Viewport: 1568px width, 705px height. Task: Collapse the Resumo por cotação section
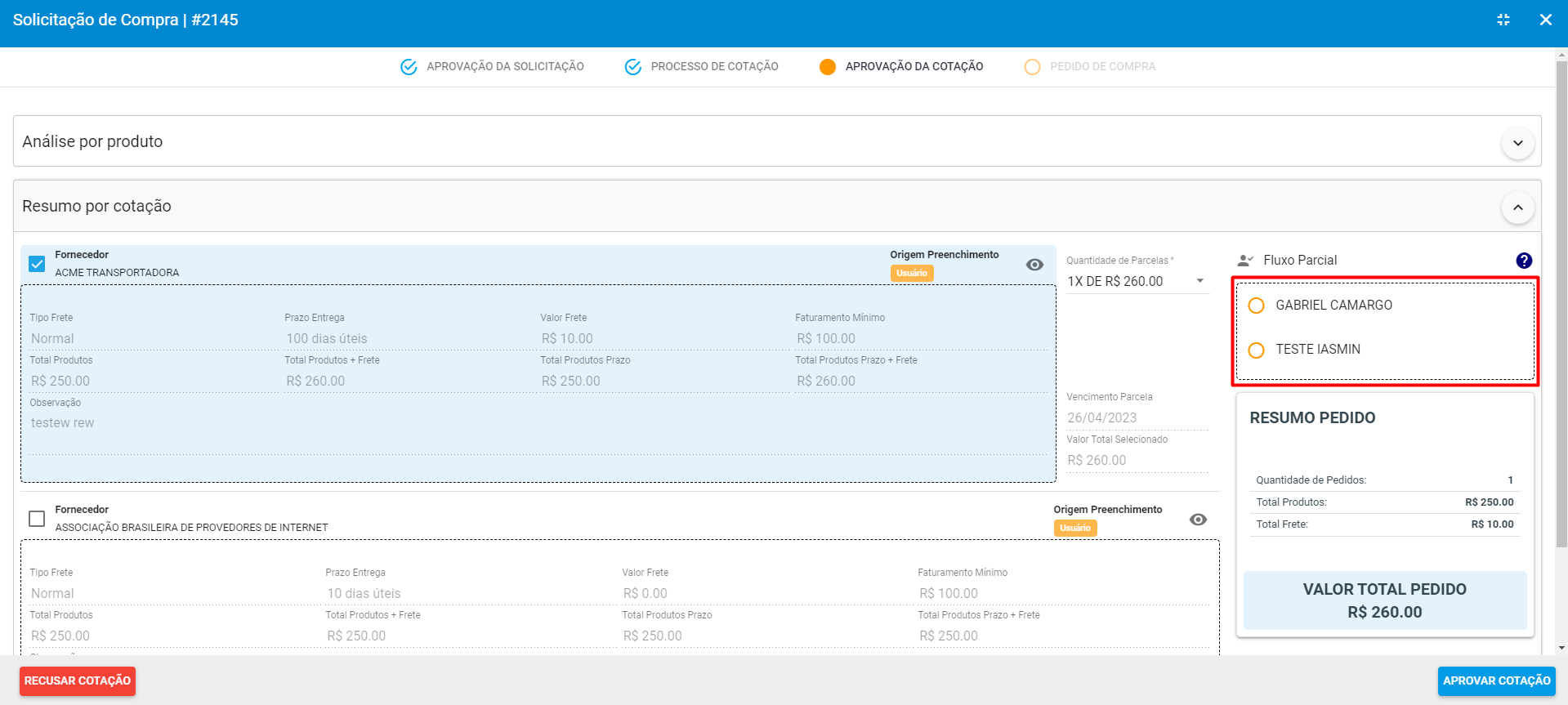click(x=1517, y=207)
